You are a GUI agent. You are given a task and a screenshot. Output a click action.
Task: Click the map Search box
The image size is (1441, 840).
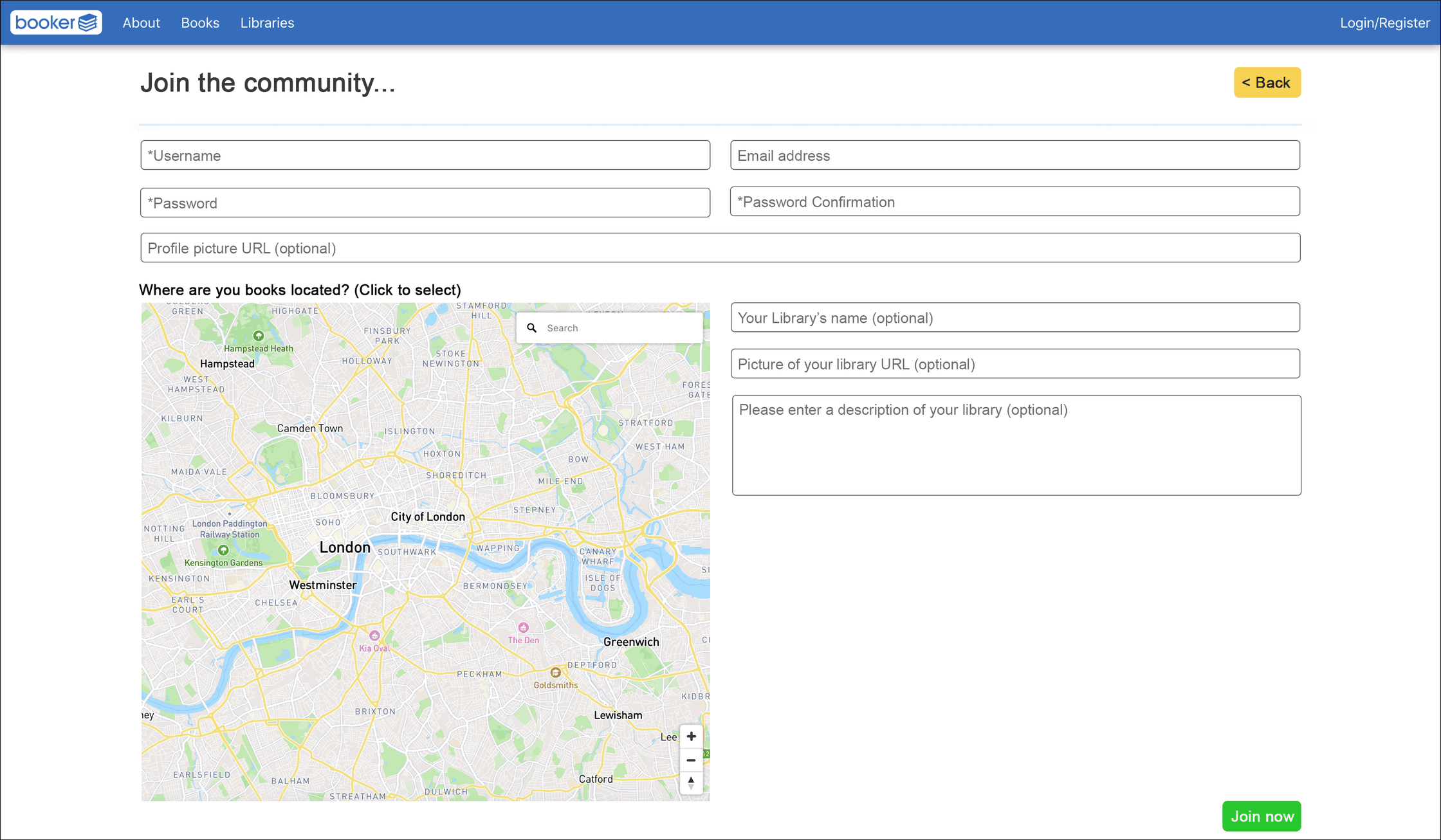point(609,328)
